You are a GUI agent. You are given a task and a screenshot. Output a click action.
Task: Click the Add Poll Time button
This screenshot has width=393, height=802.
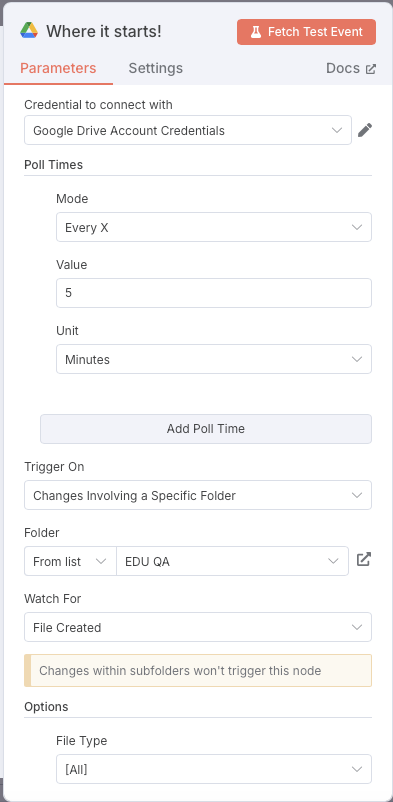coord(206,429)
